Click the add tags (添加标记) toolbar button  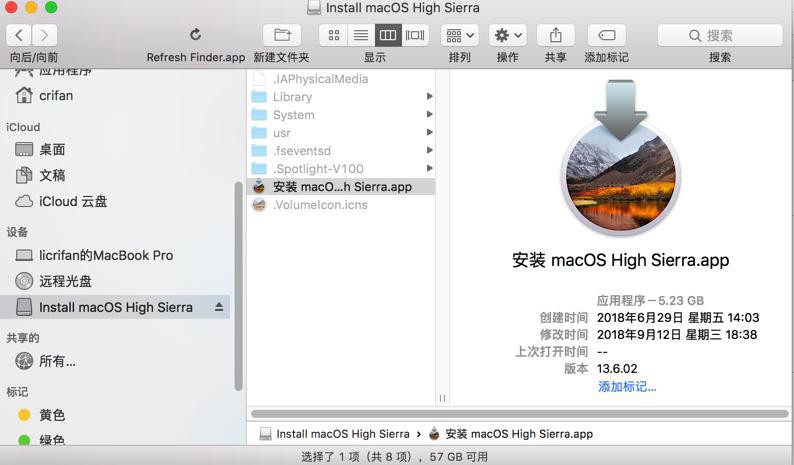click(x=607, y=35)
